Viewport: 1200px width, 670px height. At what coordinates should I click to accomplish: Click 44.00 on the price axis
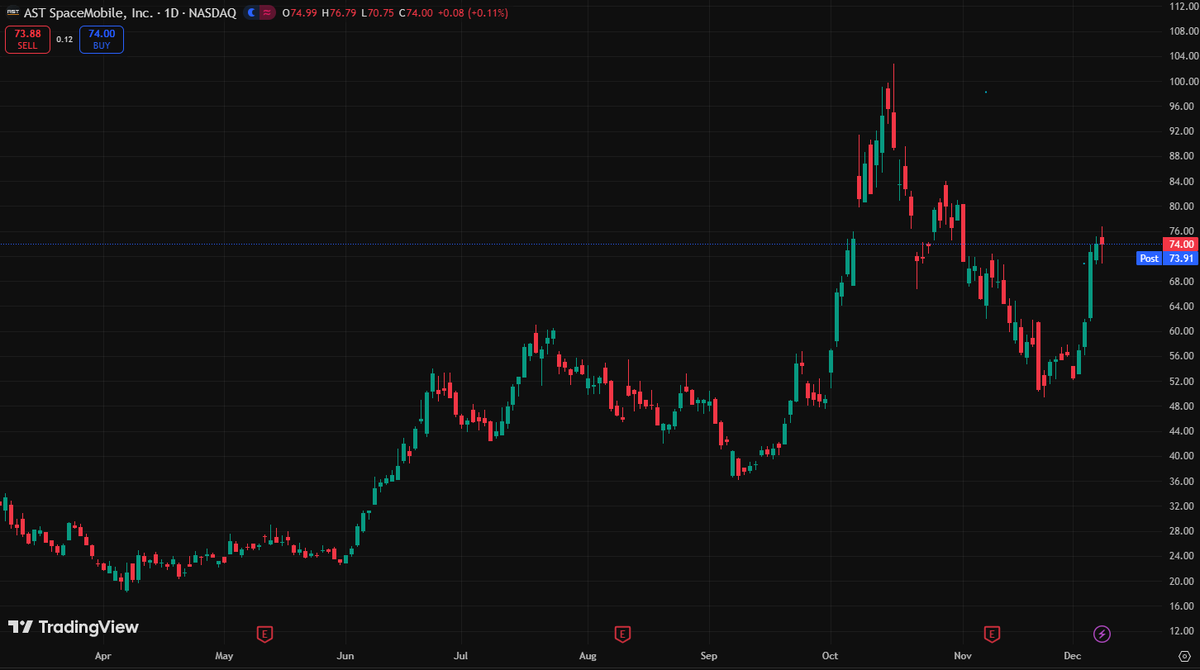coord(1181,431)
